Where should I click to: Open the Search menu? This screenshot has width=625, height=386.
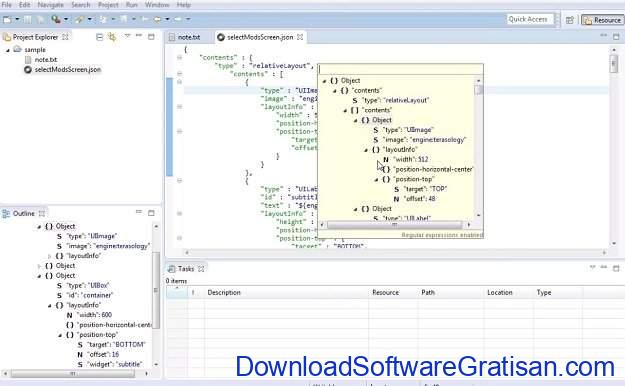(81, 5)
